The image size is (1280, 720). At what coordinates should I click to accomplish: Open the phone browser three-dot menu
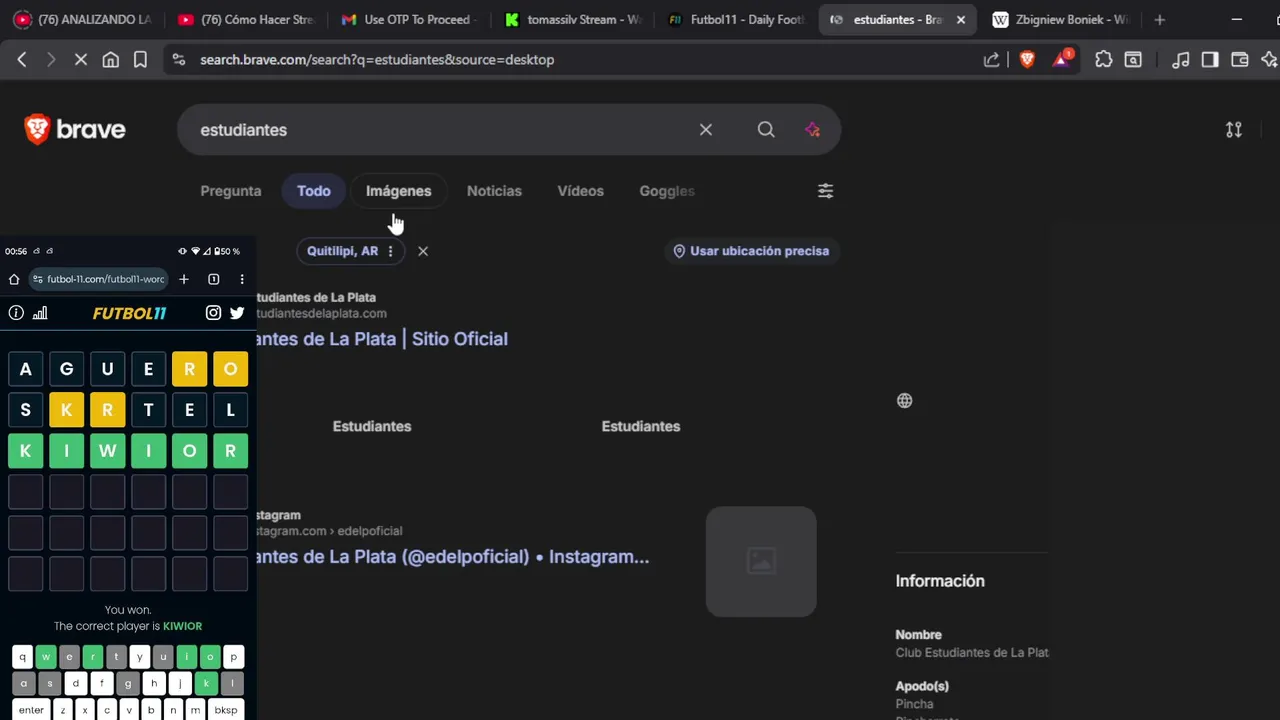[x=242, y=279]
